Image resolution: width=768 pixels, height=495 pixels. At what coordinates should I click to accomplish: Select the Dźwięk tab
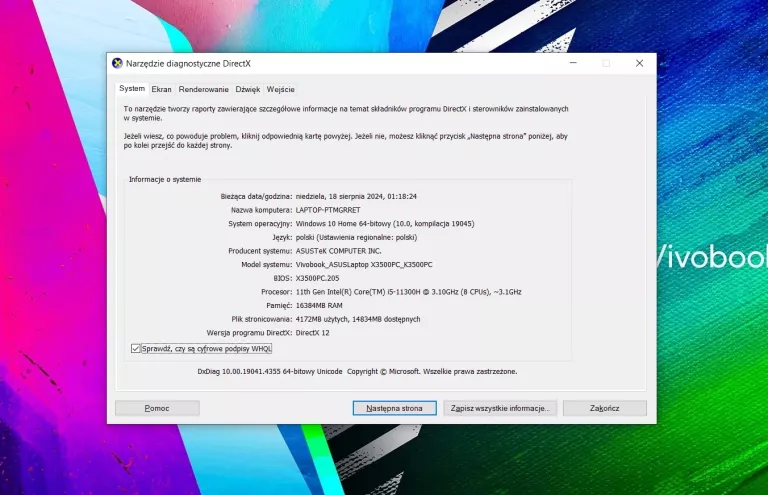click(x=247, y=89)
